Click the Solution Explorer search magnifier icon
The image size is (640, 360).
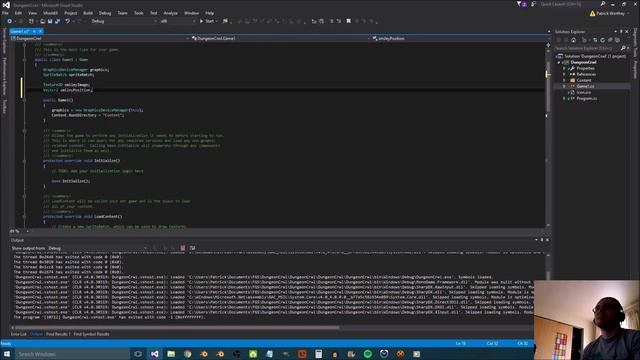(623, 48)
